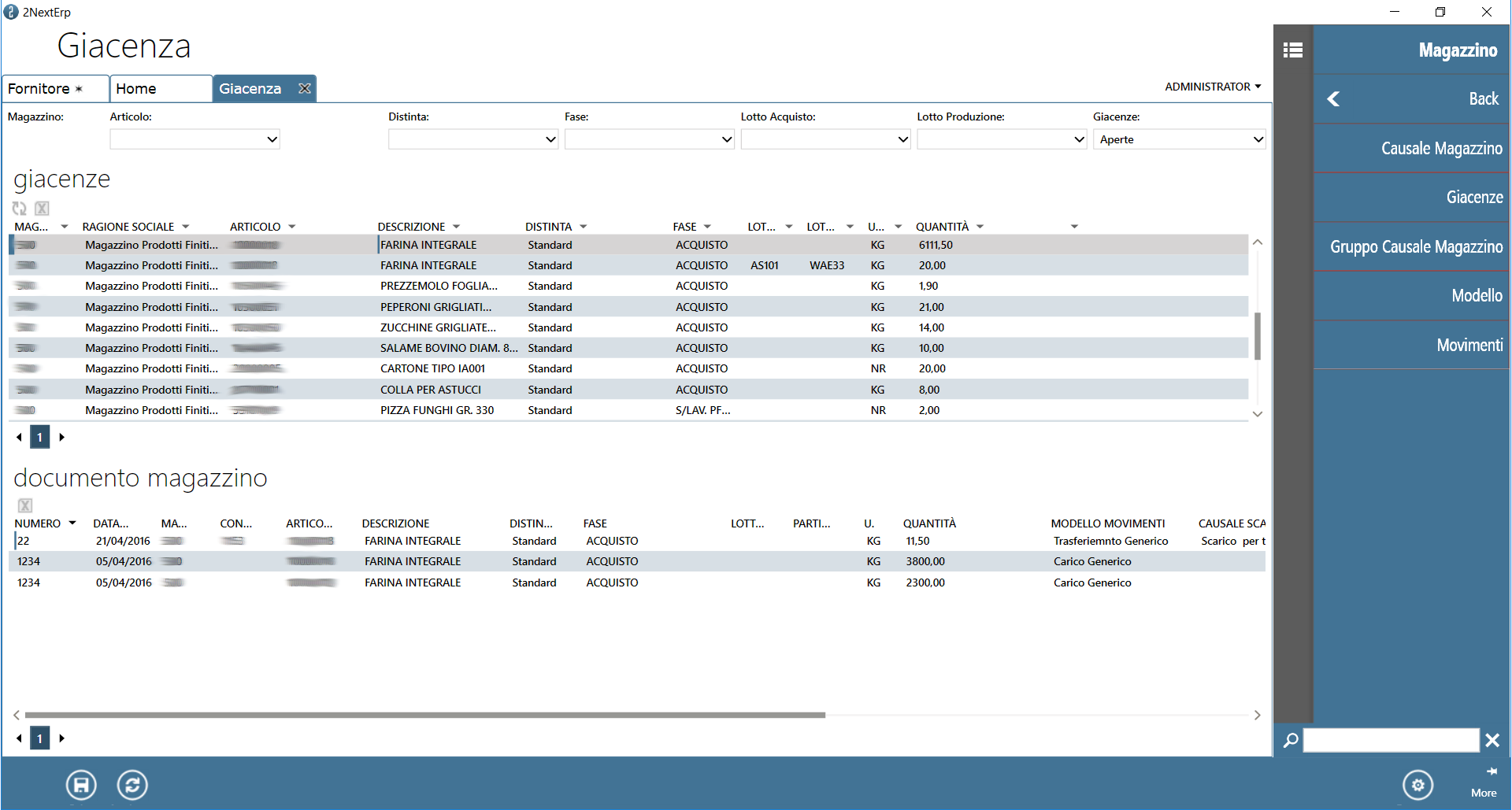This screenshot has height=810, width=1512.
Task: Open the ADMINISTRATOR user menu
Action: pos(1213,87)
